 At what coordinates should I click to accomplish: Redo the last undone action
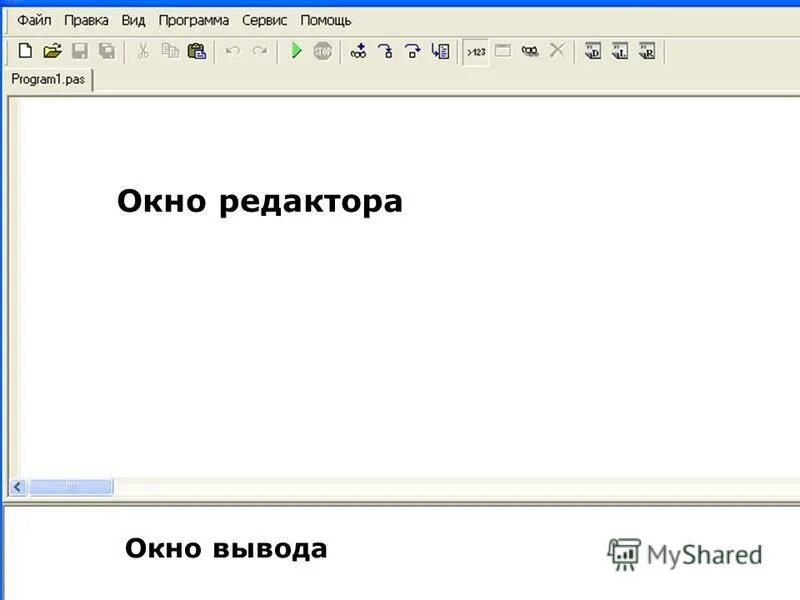pos(259,51)
